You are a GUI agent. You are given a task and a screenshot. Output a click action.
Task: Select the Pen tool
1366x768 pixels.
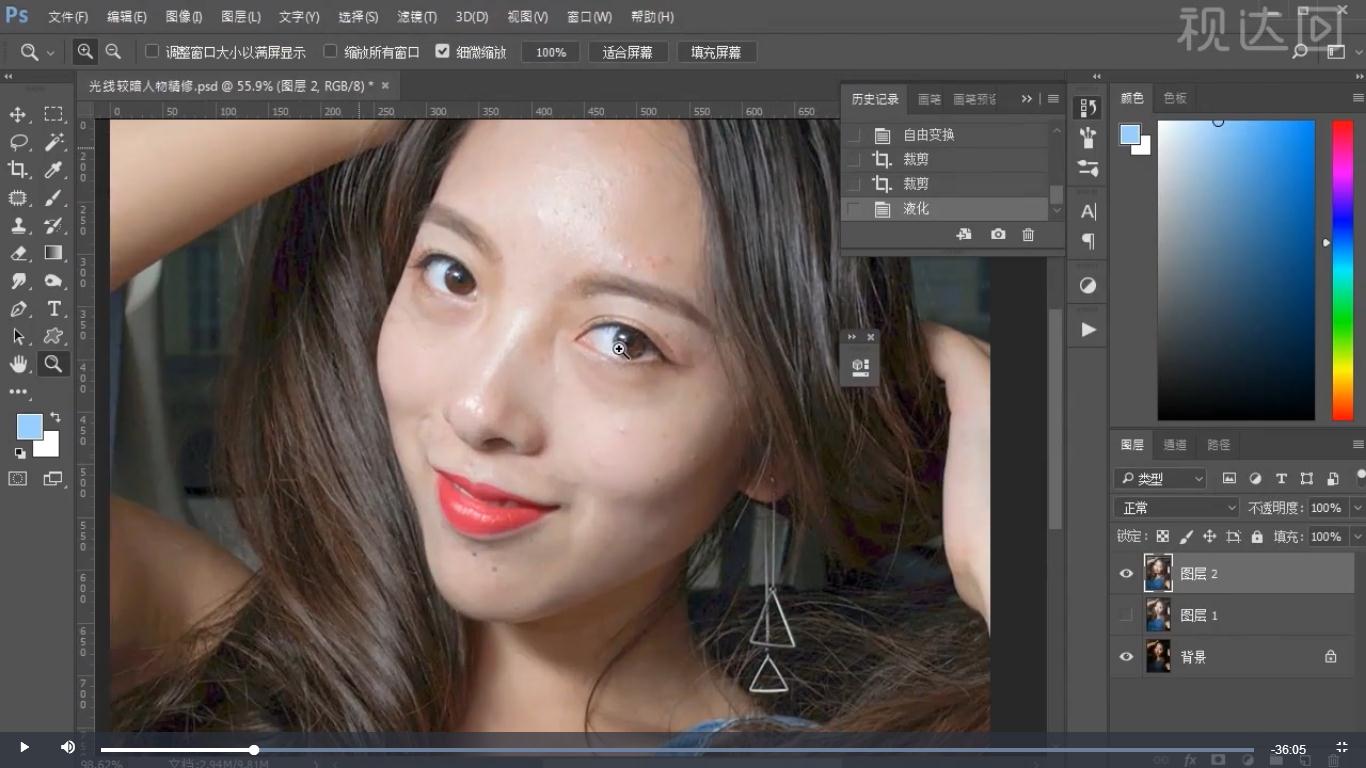pyautogui.click(x=18, y=309)
